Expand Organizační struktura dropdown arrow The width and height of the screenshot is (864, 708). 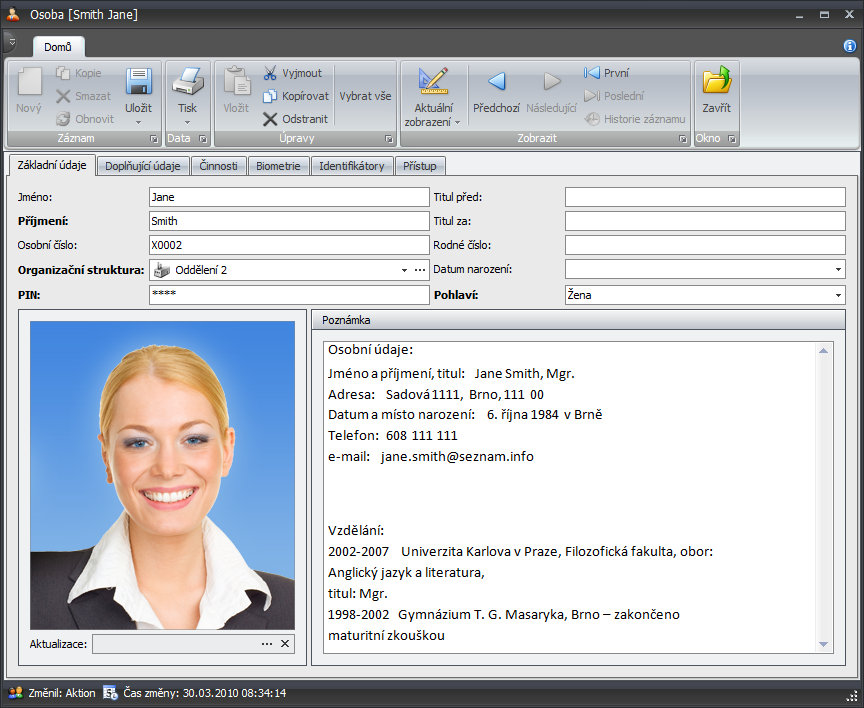[404, 270]
